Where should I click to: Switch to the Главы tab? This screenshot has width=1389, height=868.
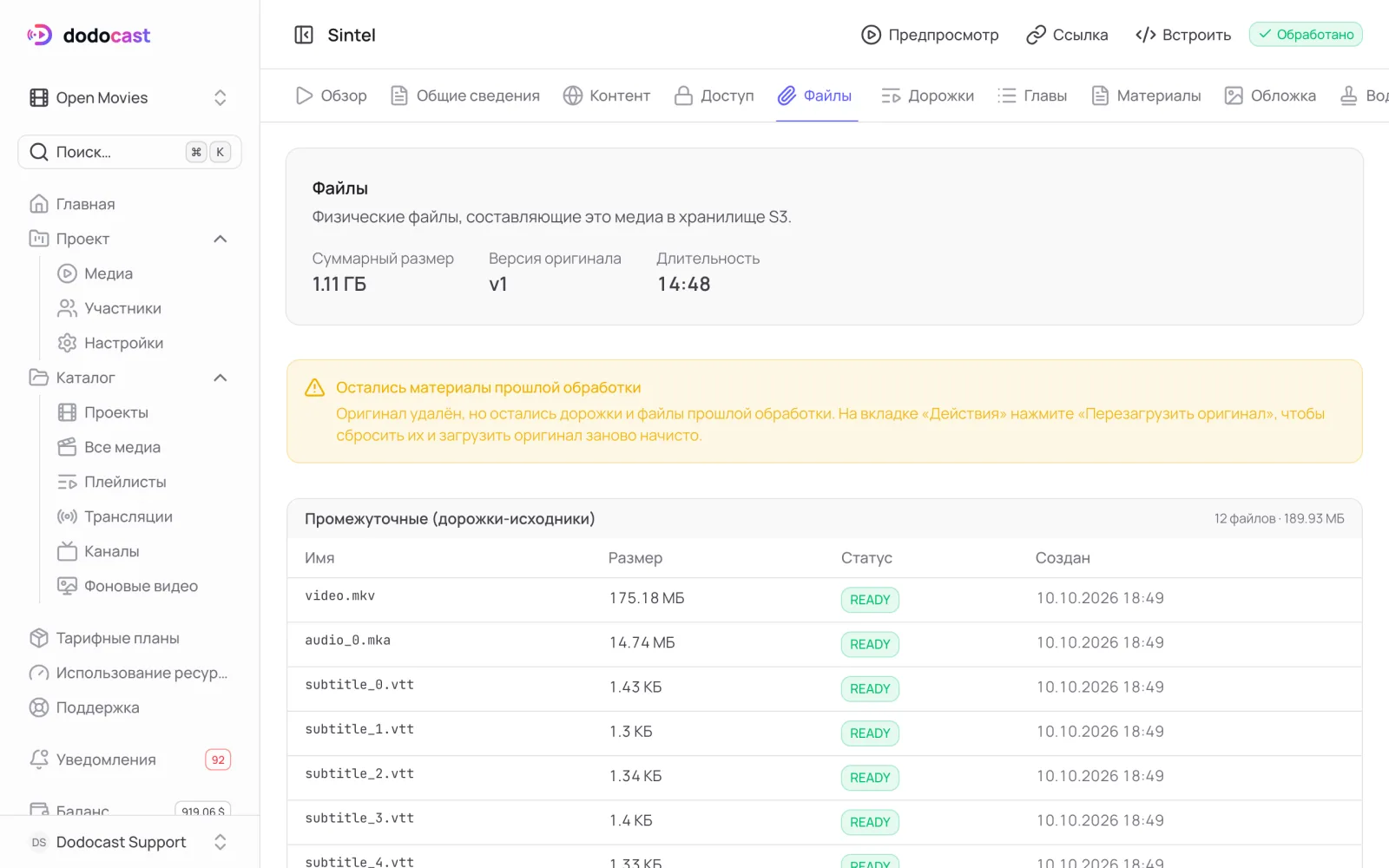pyautogui.click(x=1032, y=95)
